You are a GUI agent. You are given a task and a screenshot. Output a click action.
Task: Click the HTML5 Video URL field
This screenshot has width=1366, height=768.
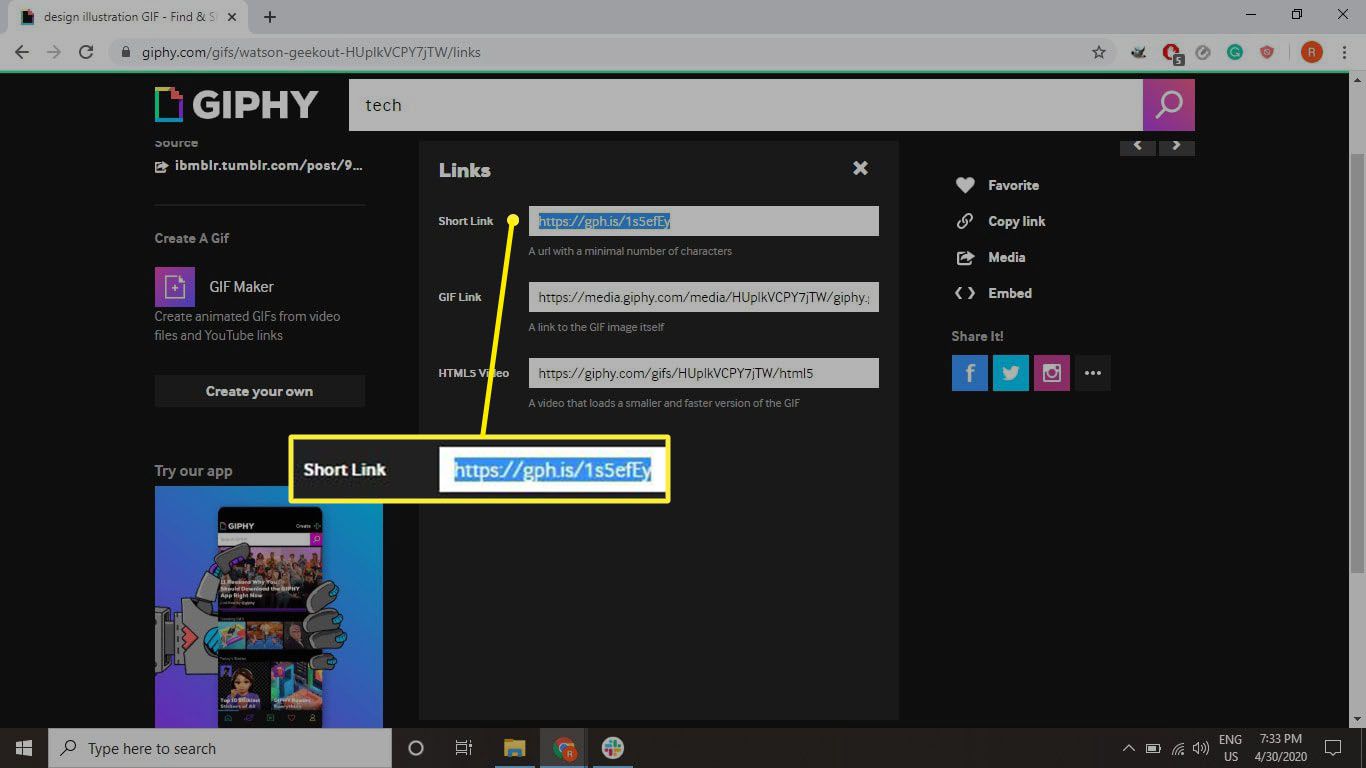point(704,373)
